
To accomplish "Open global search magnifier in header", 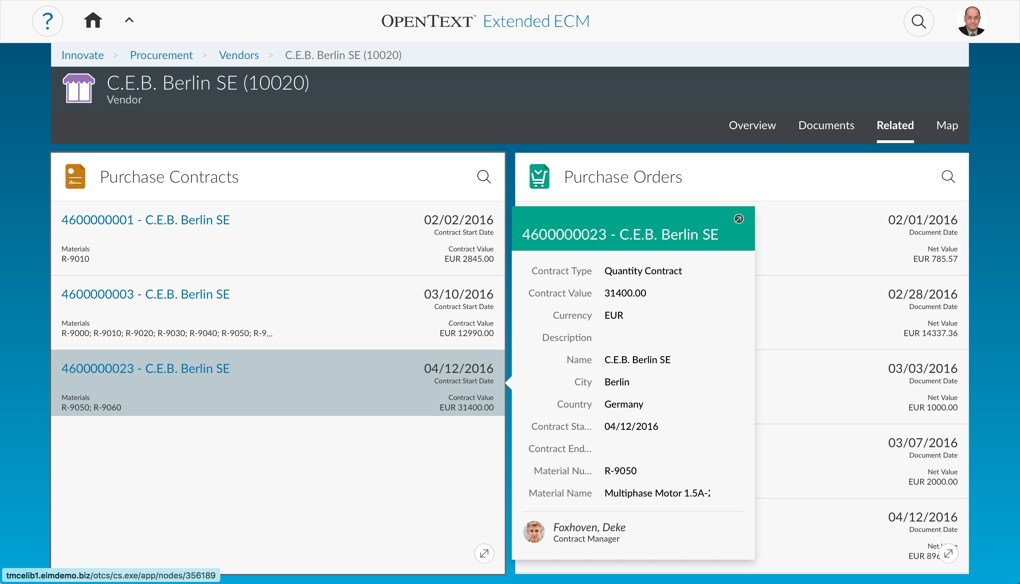I will pyautogui.click(x=919, y=21).
